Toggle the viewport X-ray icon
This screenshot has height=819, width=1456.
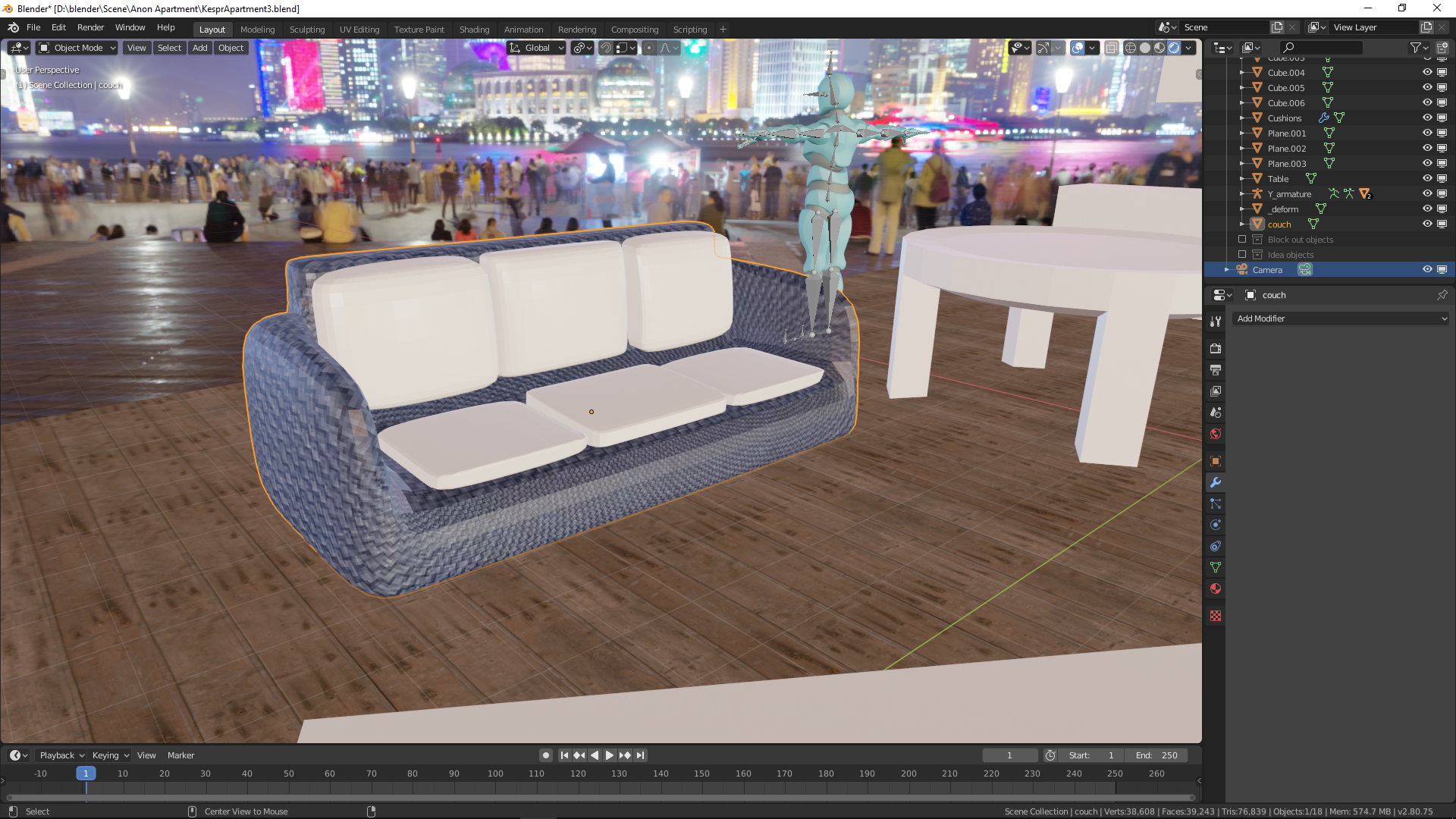[x=1111, y=48]
